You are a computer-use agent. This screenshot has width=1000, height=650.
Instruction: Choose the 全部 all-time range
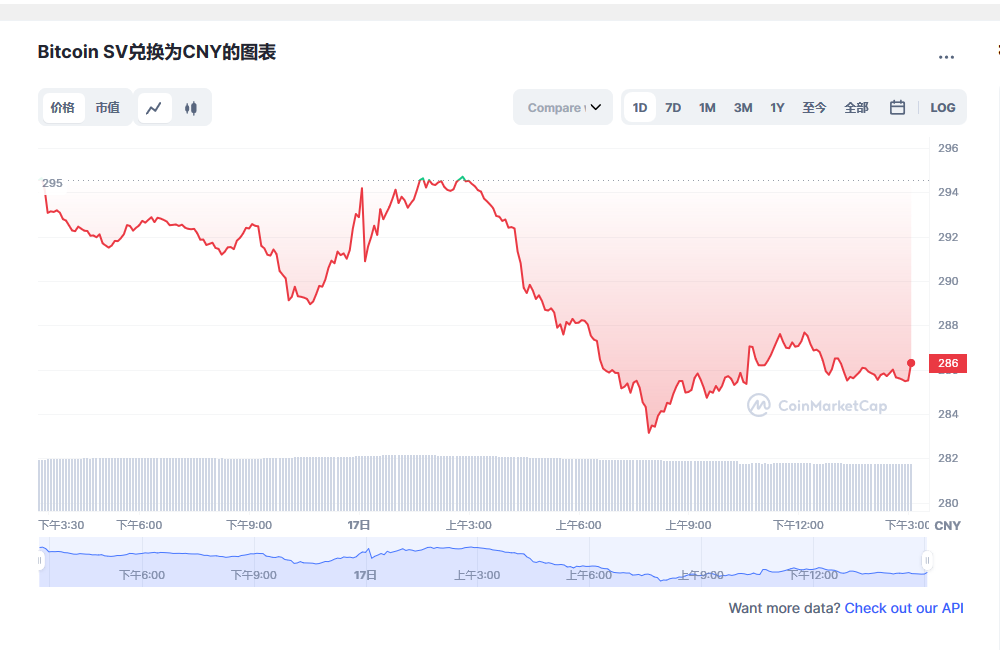tap(857, 107)
